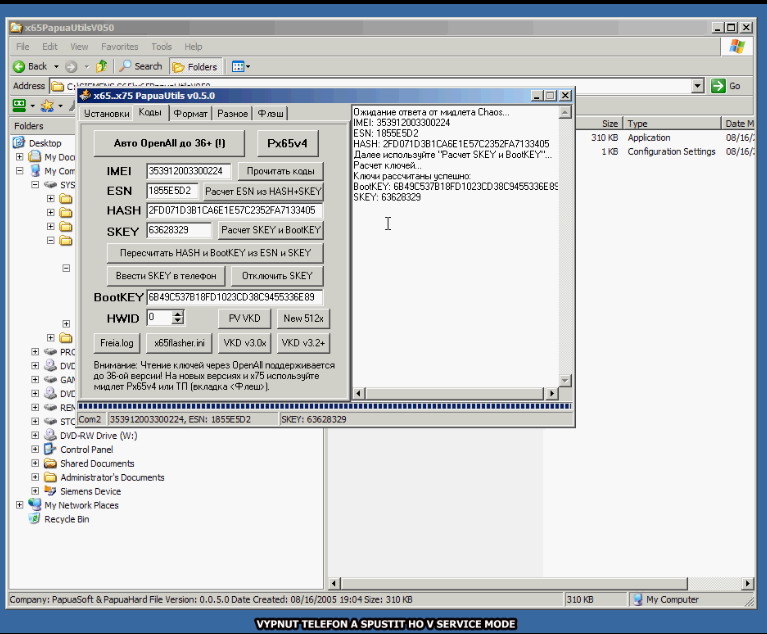Click the Type column header
Image resolution: width=767 pixels, height=634 pixels.
(672, 123)
